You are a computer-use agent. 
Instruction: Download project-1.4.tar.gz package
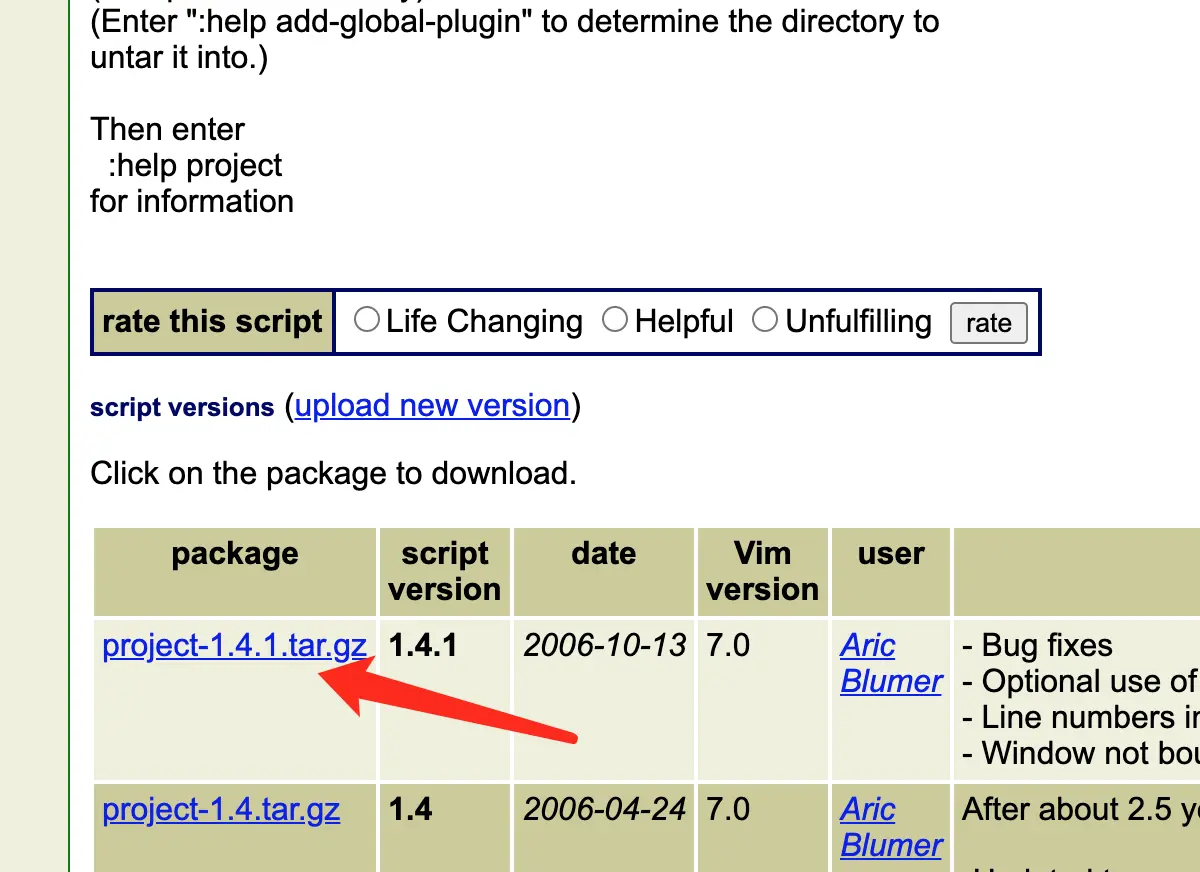coord(221,809)
